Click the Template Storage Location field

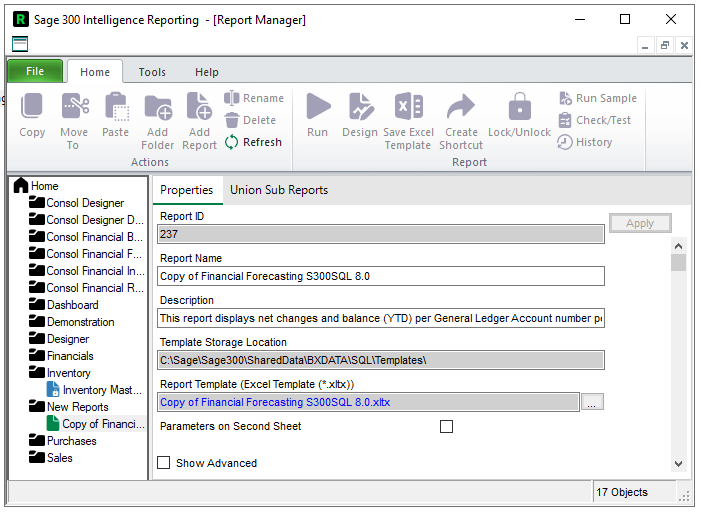tap(381, 360)
